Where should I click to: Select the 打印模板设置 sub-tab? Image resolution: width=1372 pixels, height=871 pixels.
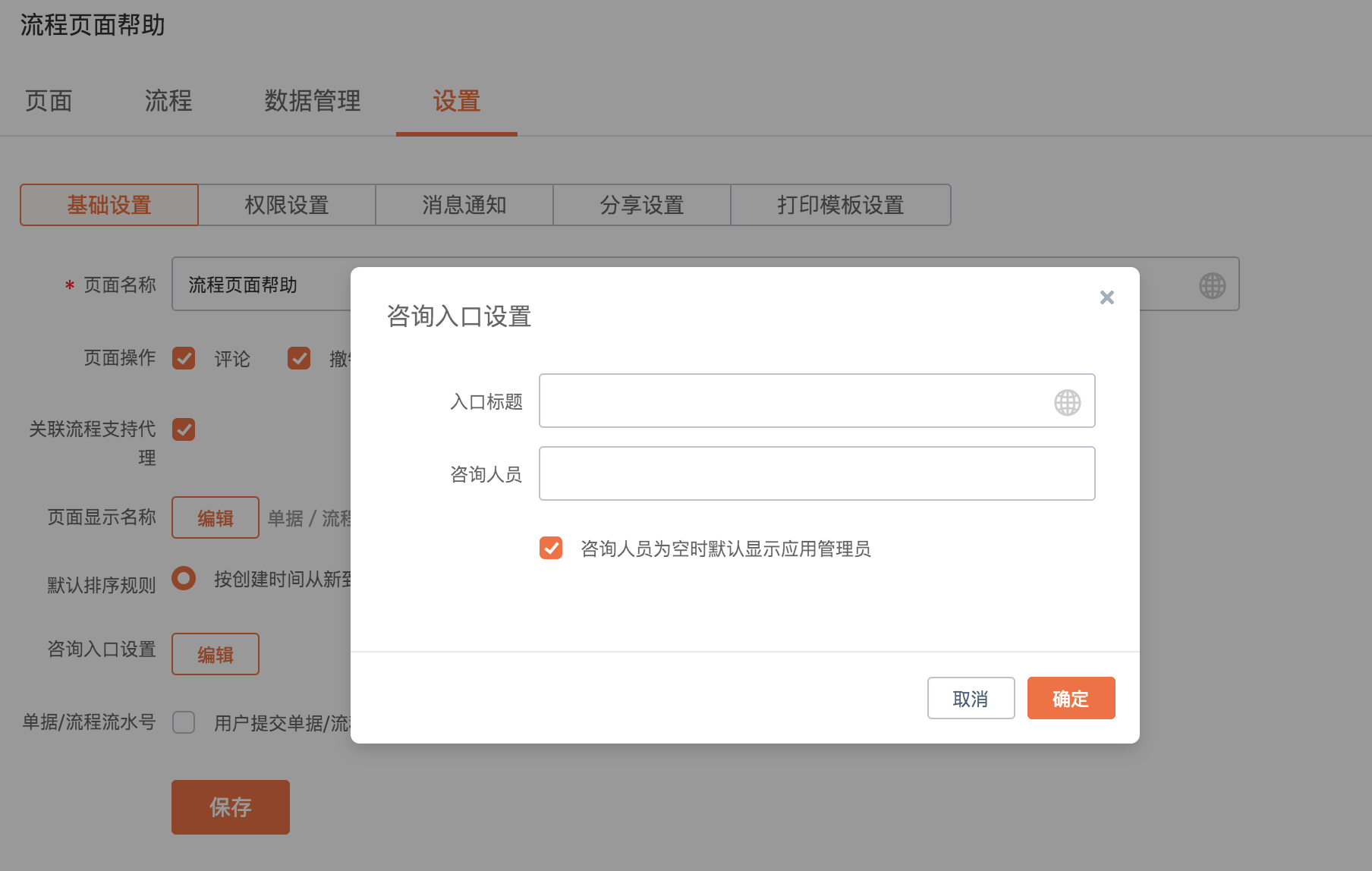[x=840, y=205]
